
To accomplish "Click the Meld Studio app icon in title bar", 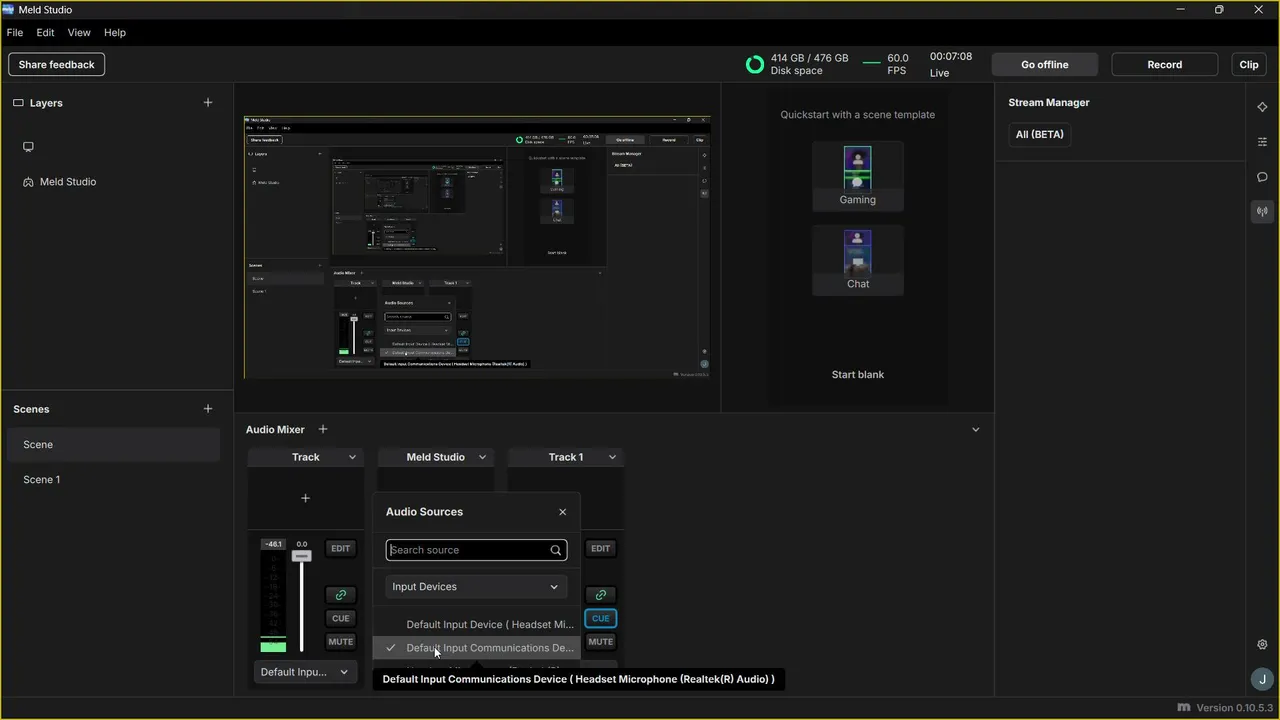I will tap(8, 10).
